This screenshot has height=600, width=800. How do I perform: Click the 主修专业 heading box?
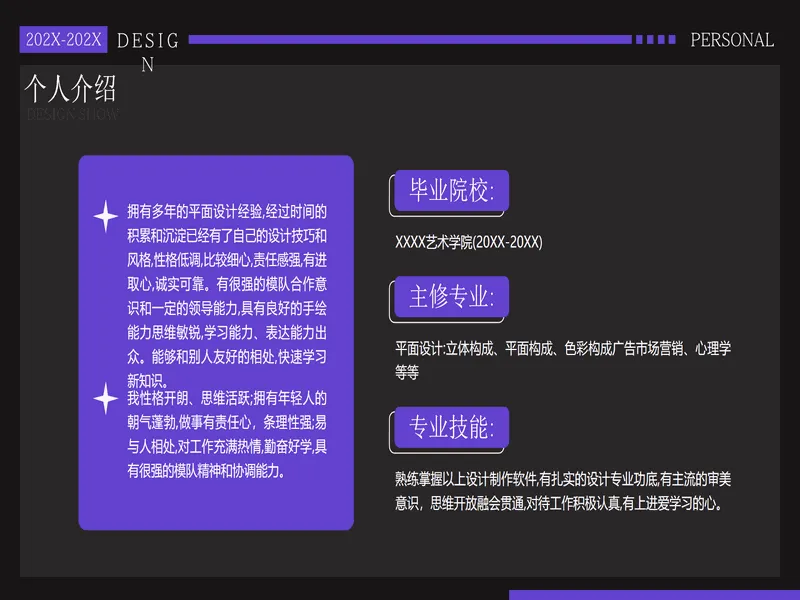click(452, 296)
